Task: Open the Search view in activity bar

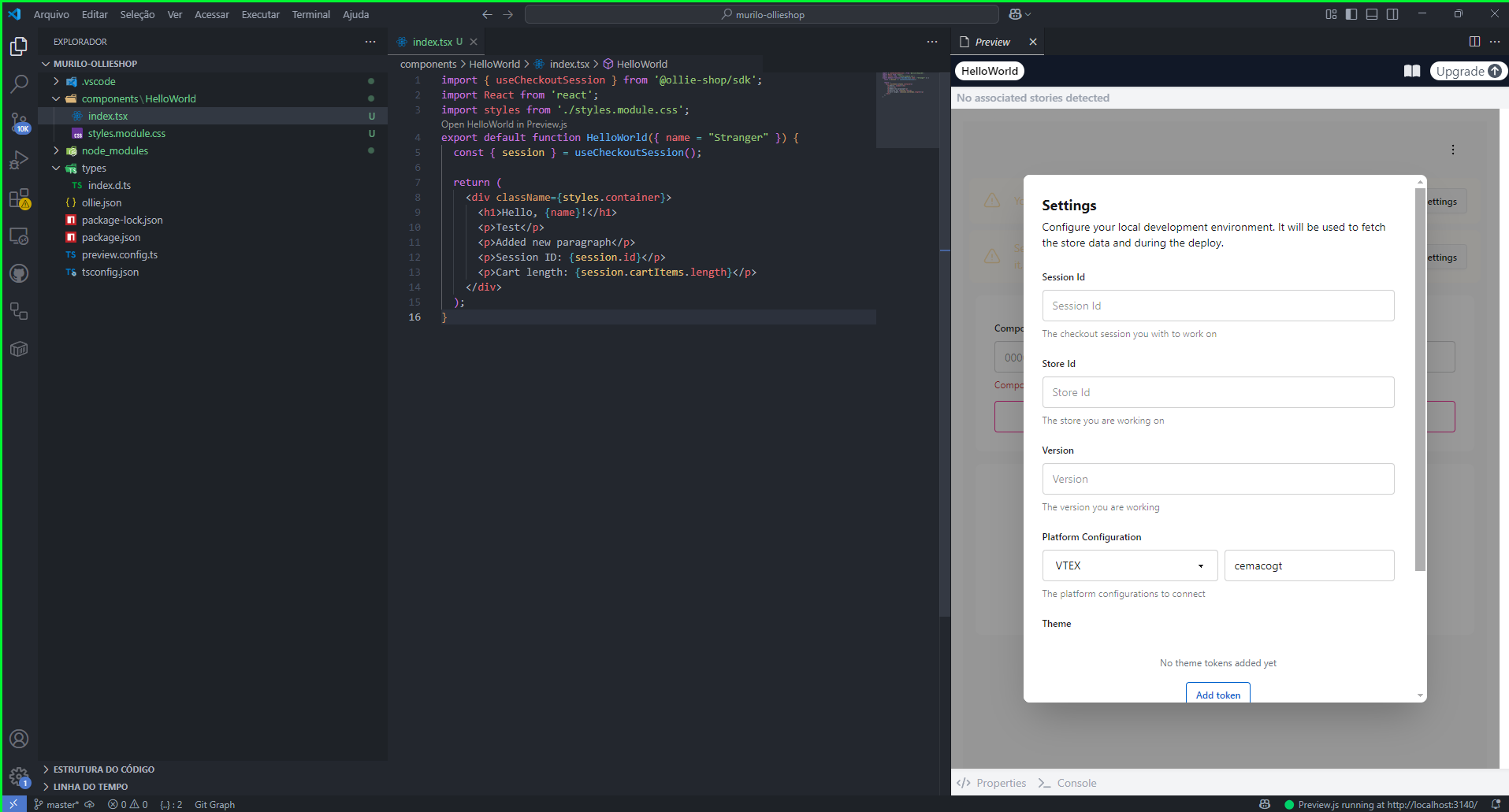Action: (19, 84)
